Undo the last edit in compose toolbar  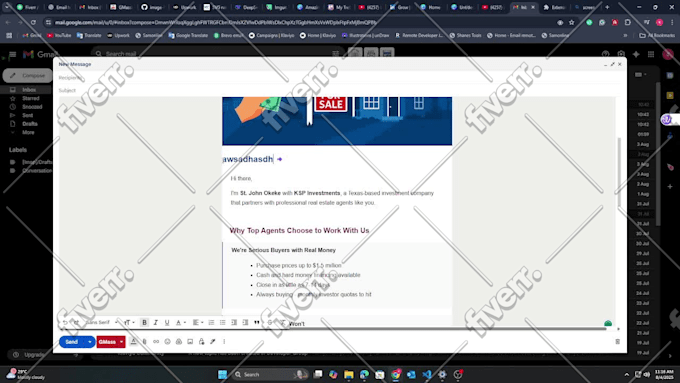tap(65, 322)
